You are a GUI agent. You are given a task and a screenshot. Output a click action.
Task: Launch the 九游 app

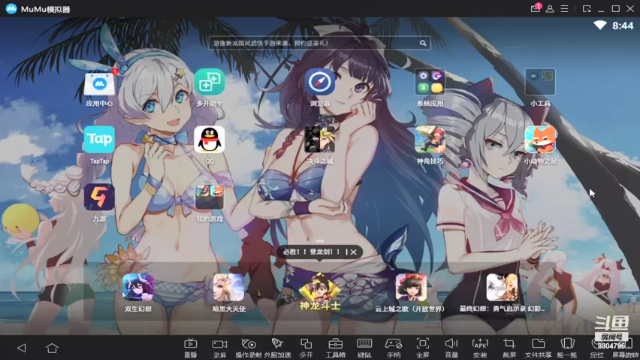pyautogui.click(x=99, y=198)
